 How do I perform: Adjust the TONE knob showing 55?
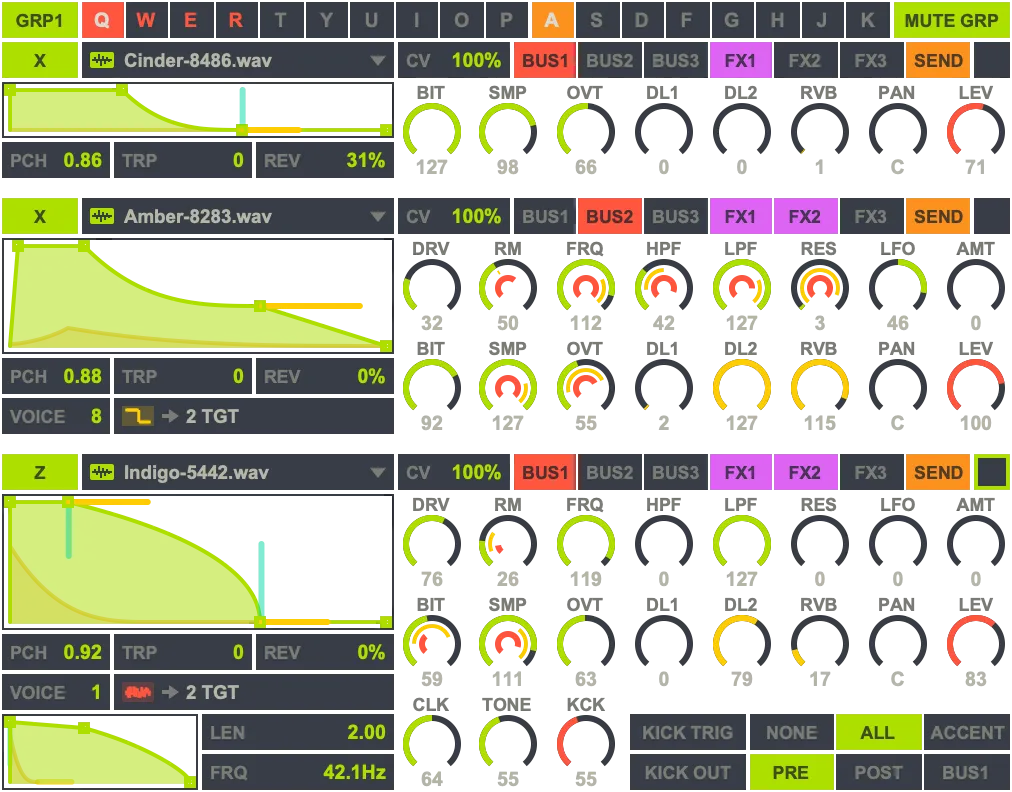tap(507, 744)
